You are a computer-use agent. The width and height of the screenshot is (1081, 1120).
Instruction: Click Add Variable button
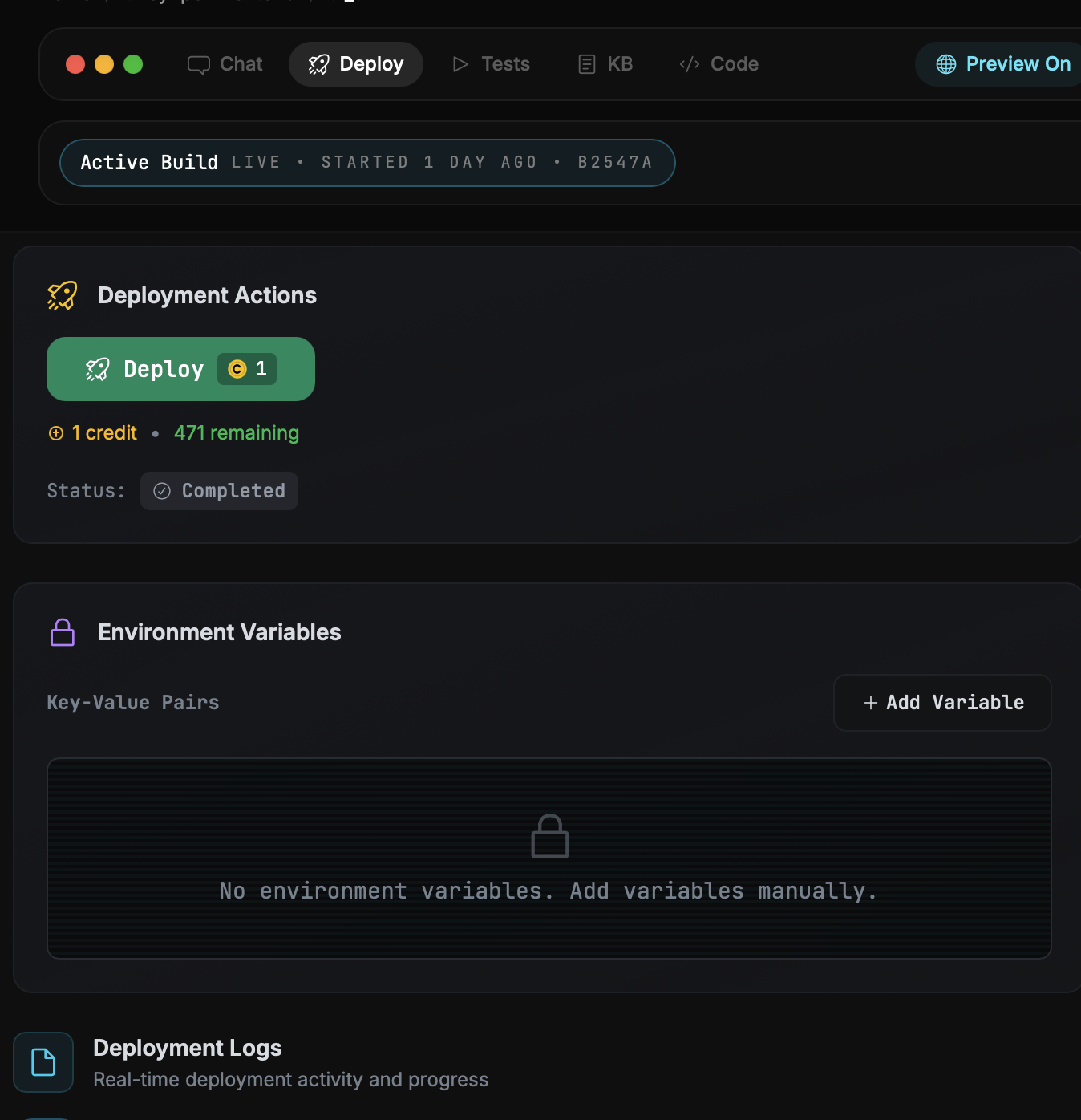[x=942, y=703]
